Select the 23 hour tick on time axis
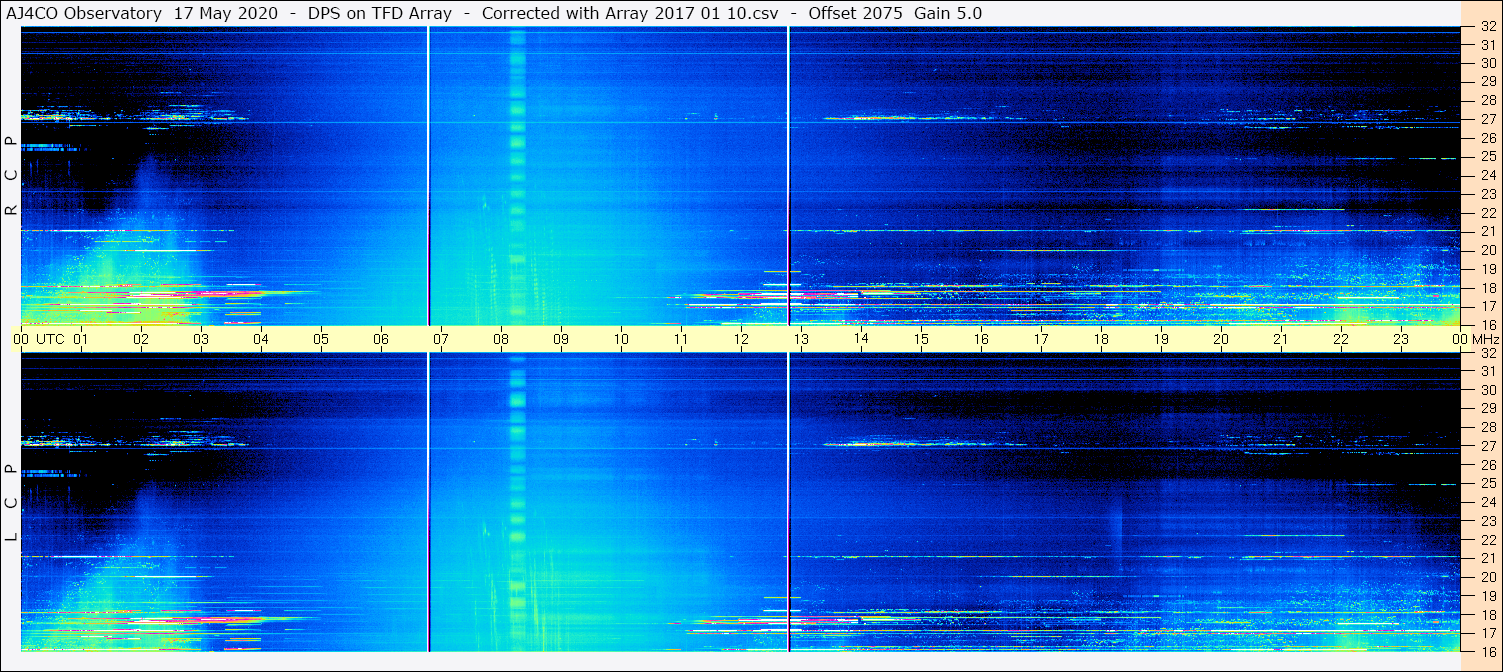The height and width of the screenshot is (672, 1503). pos(1401,339)
